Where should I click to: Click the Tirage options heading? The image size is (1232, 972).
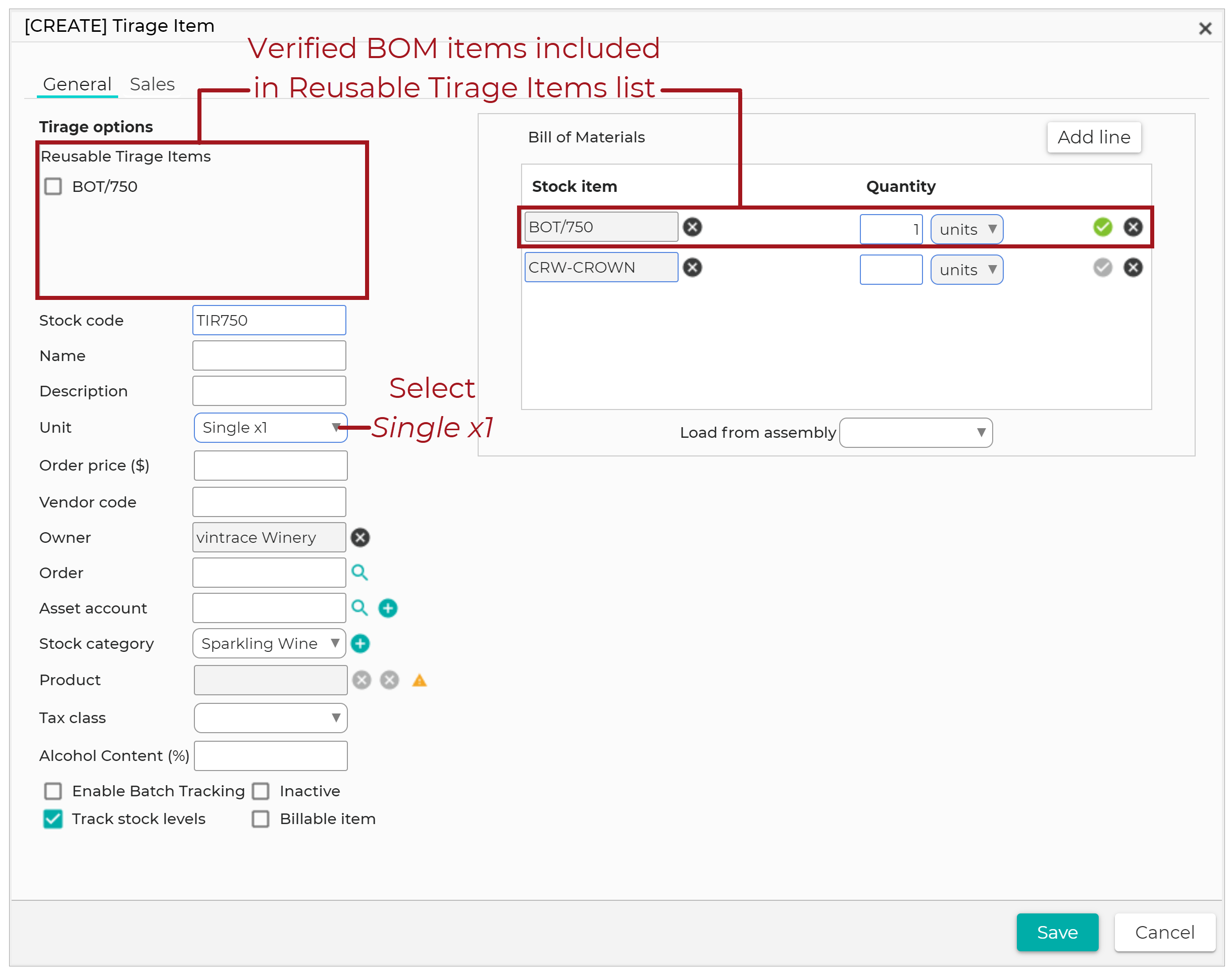[95, 126]
